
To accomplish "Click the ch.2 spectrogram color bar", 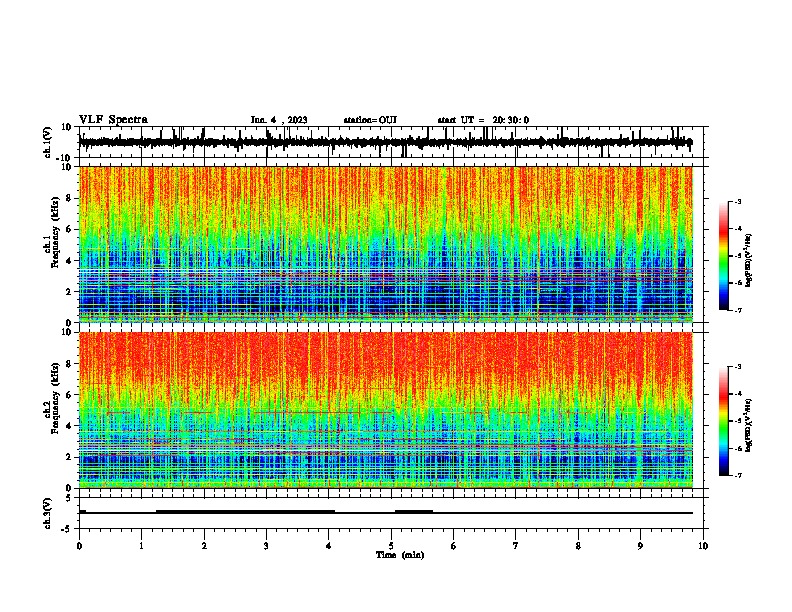I will [x=724, y=421].
